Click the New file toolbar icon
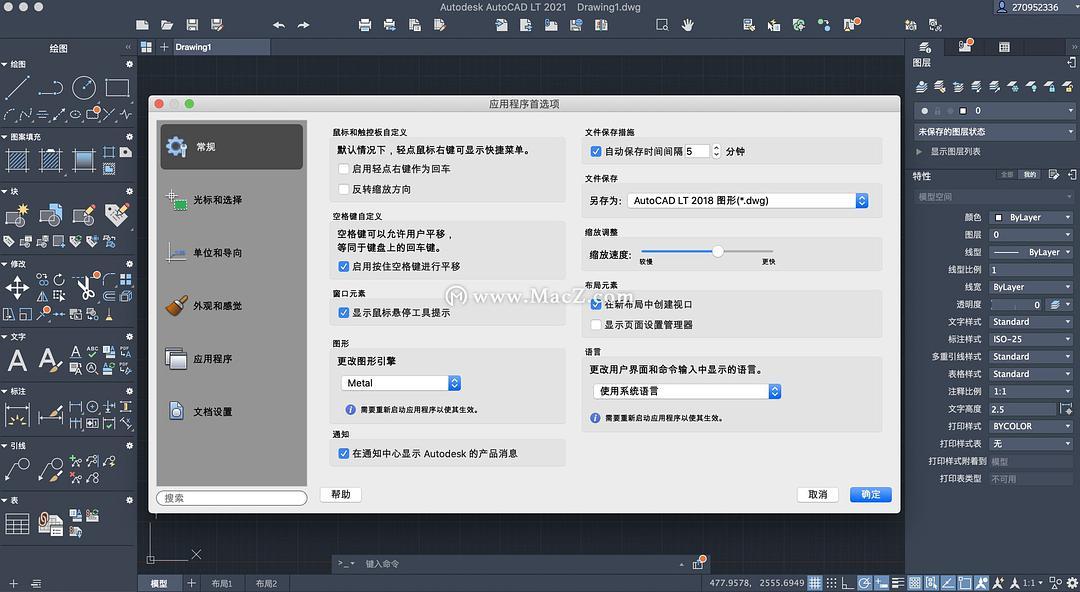The width and height of the screenshot is (1080, 592). point(142,25)
